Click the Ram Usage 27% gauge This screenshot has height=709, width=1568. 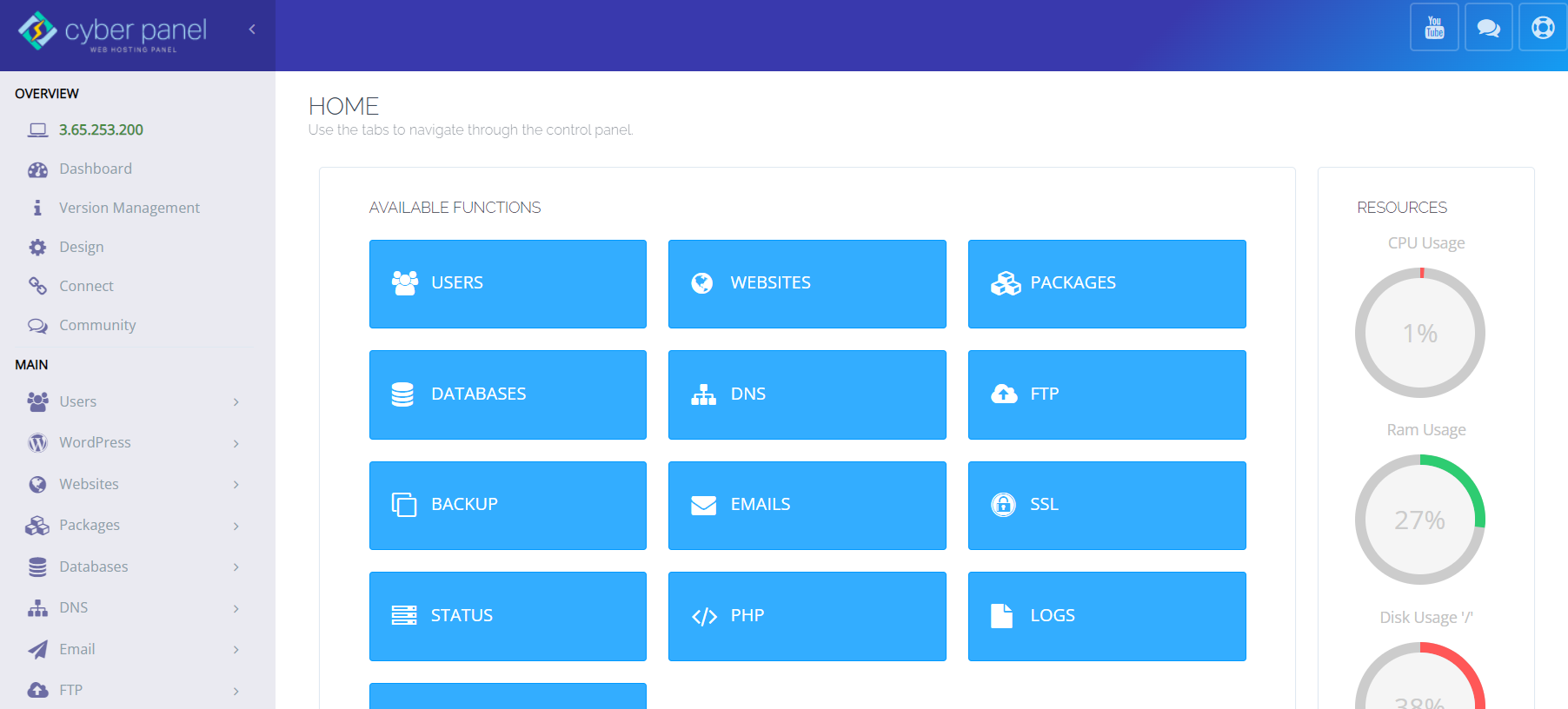1419,520
